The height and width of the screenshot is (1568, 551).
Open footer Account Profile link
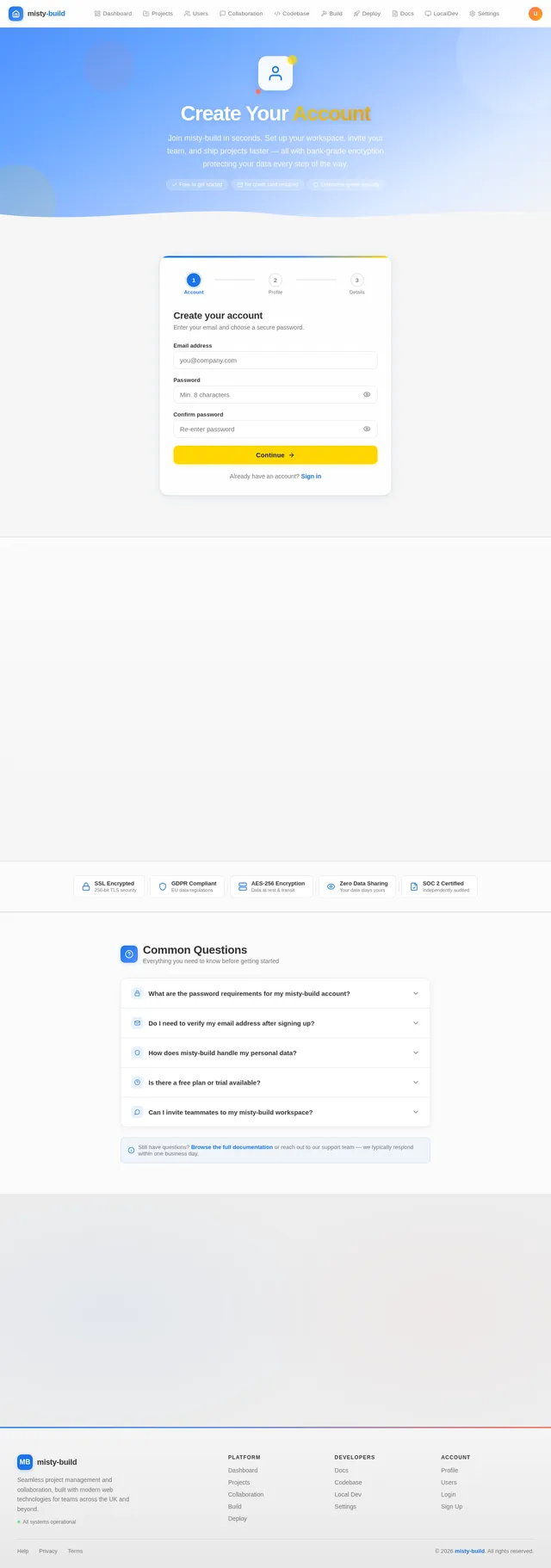tap(449, 1470)
